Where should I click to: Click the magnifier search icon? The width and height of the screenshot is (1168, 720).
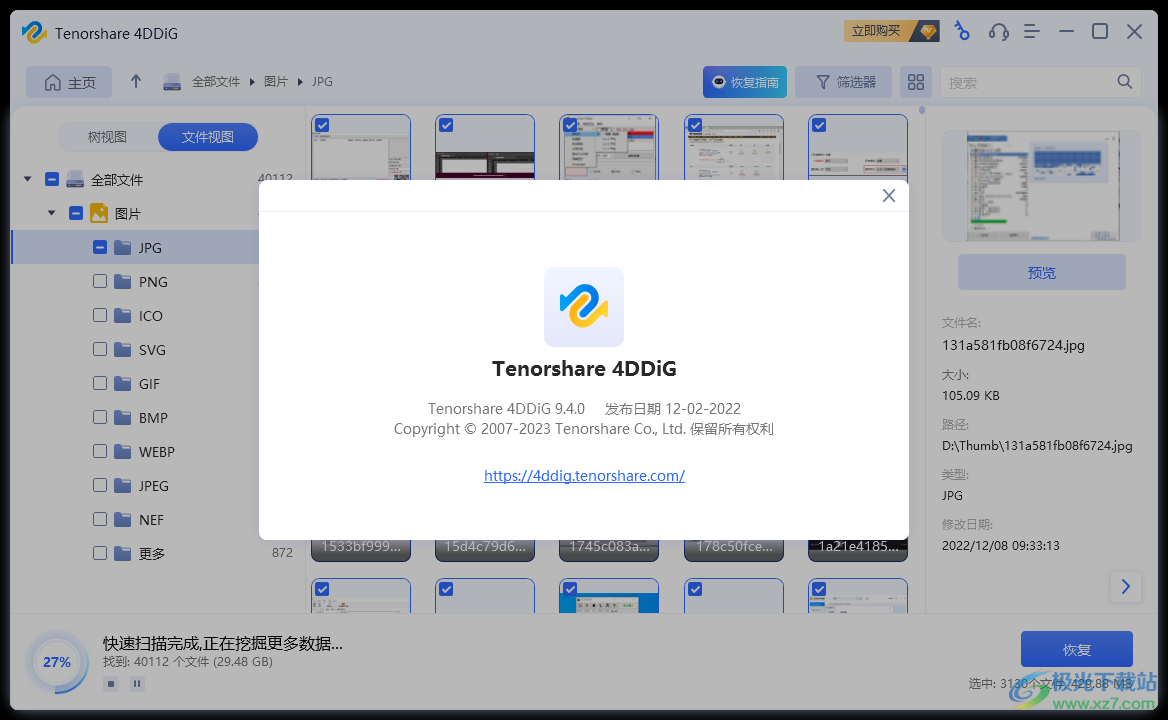(1125, 82)
